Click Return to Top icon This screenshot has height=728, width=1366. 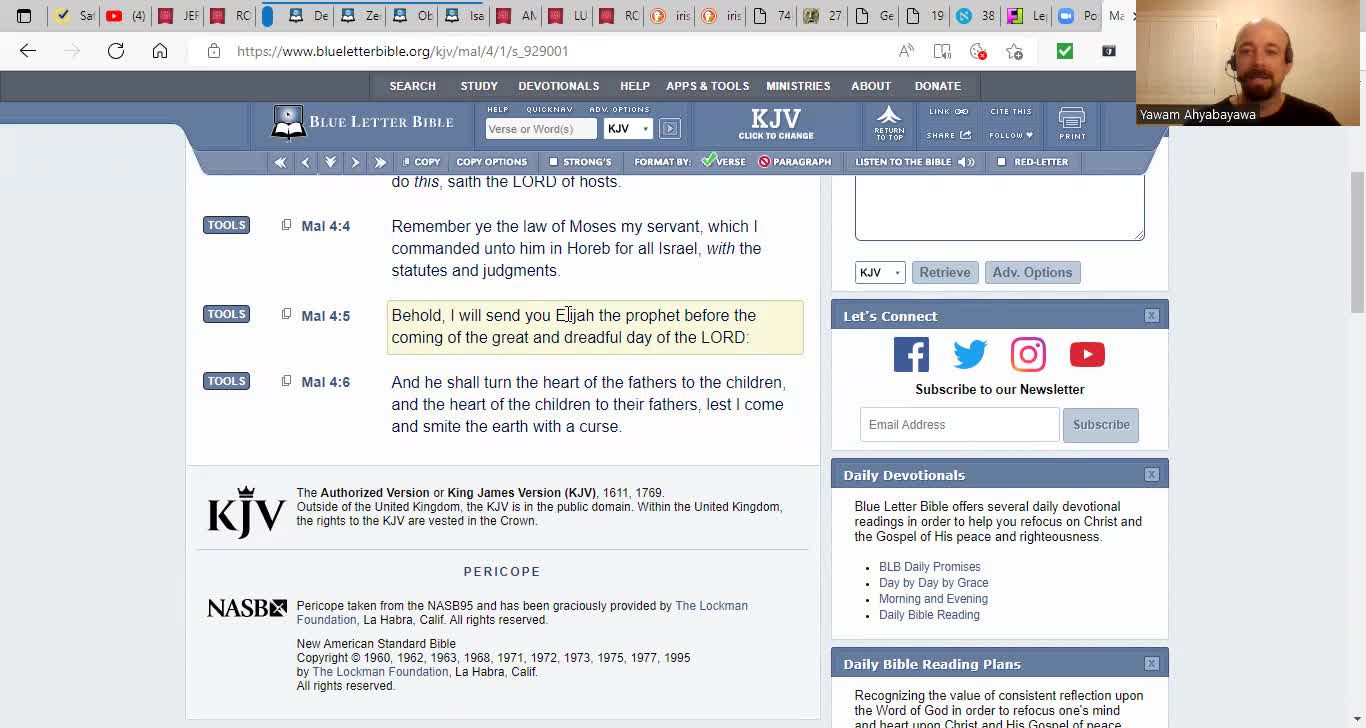[889, 123]
